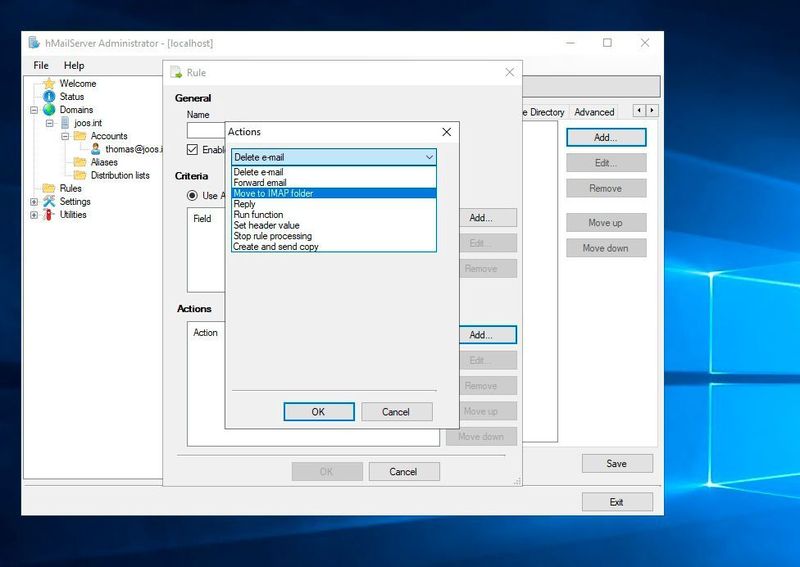Image resolution: width=800 pixels, height=567 pixels.
Task: Cancel the Rule dialog
Action: [x=404, y=472]
